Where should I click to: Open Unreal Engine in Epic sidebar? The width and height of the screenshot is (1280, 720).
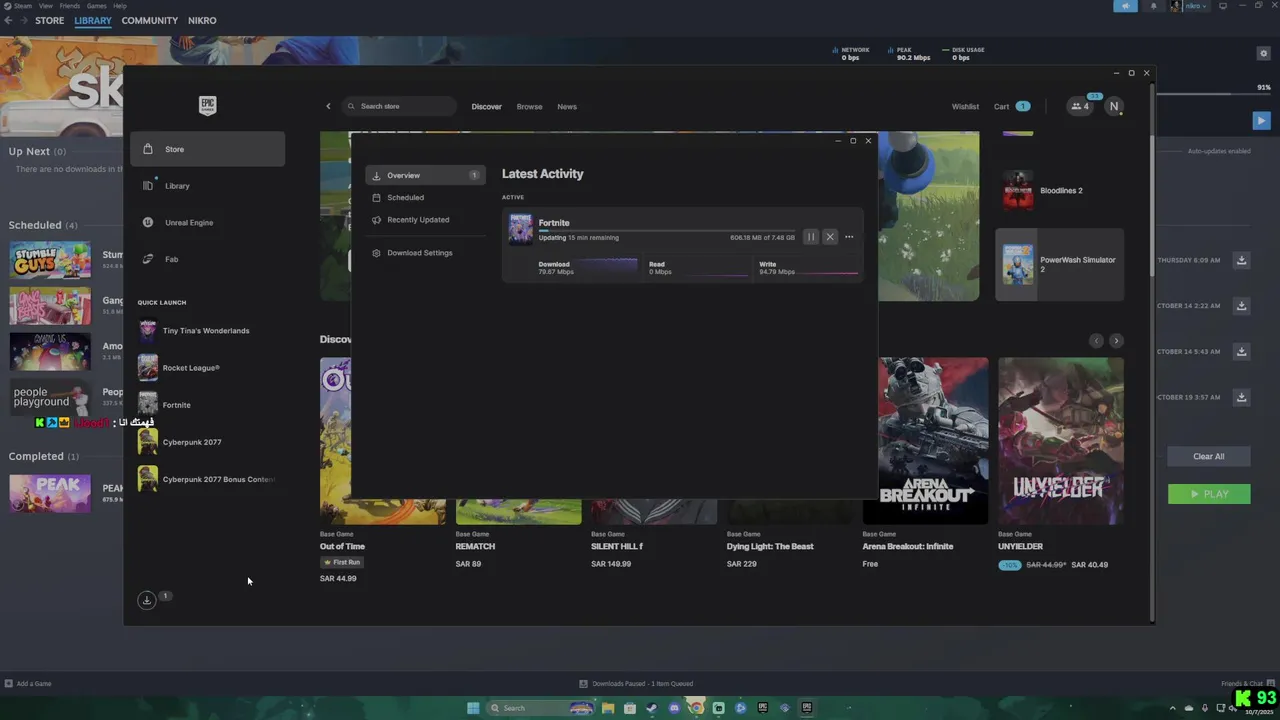pos(208,222)
